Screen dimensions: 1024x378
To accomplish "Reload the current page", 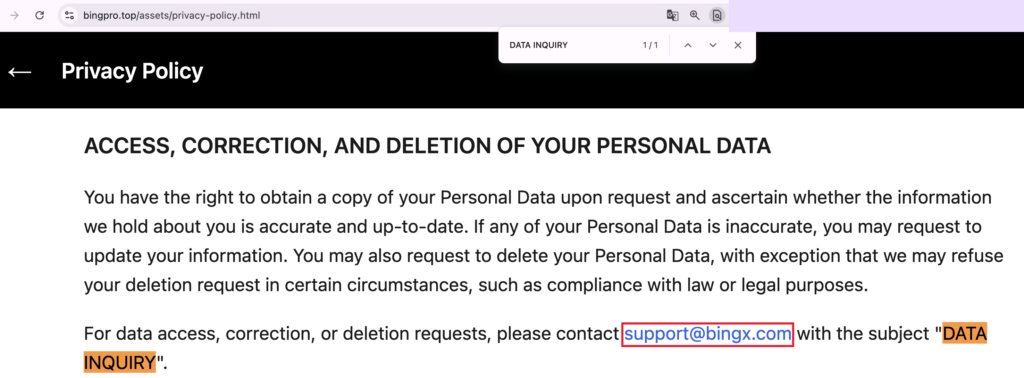I will tap(39, 15).
